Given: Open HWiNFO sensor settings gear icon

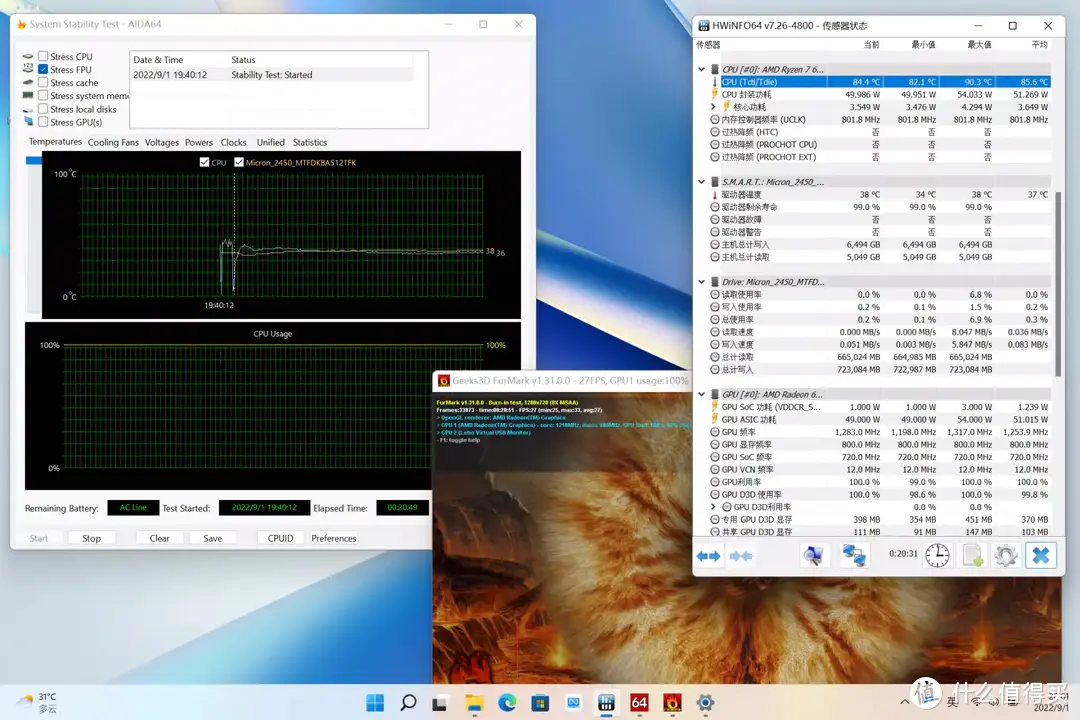Looking at the screenshot, I should click(x=1006, y=555).
